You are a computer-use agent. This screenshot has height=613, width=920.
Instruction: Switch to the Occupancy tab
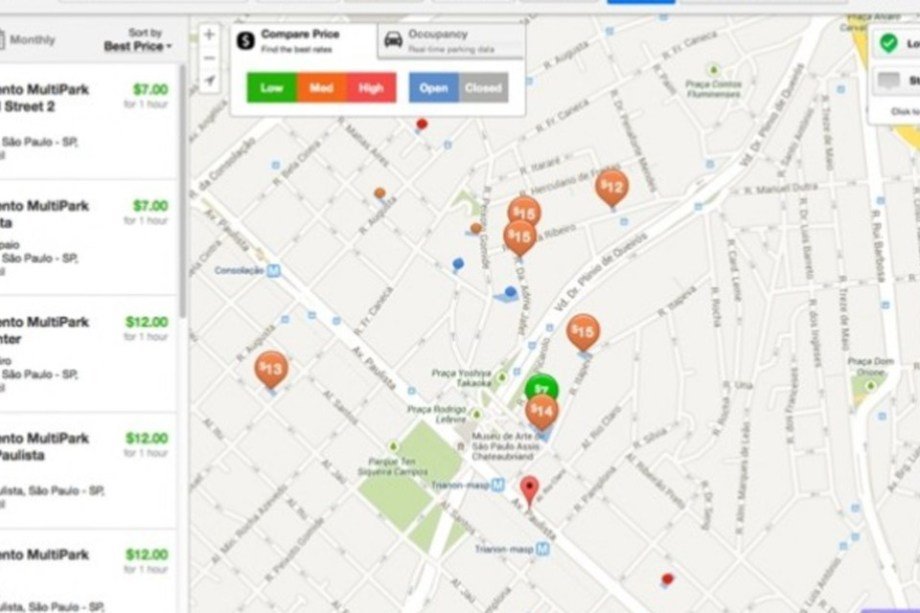[451, 41]
